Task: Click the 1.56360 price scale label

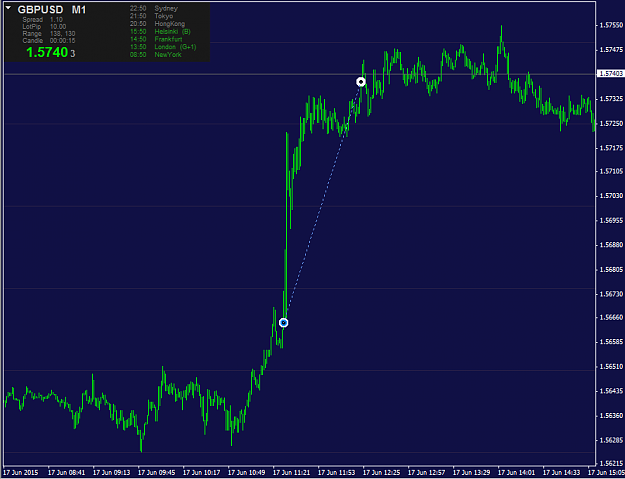Action: click(x=611, y=416)
